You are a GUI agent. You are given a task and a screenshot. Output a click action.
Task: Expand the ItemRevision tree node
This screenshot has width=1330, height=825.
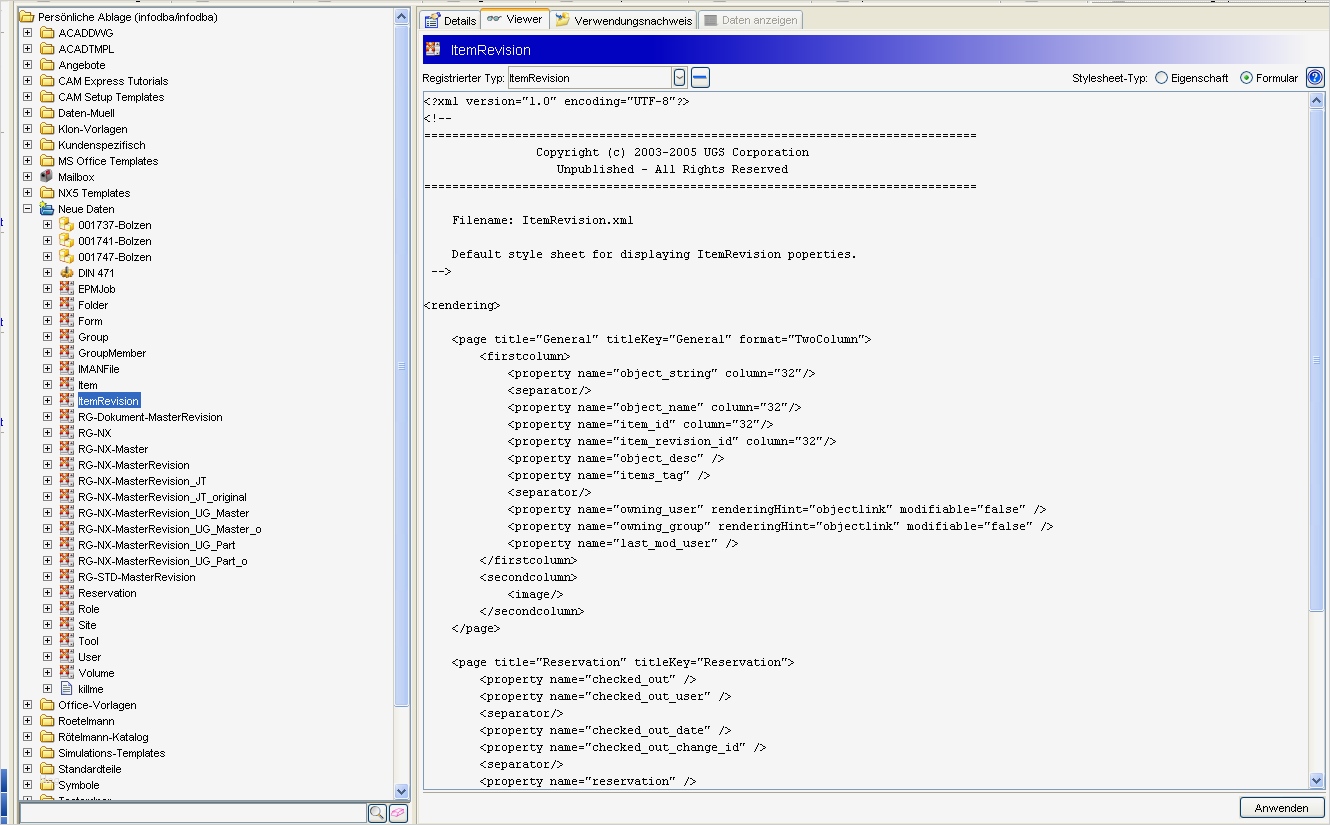[48, 401]
